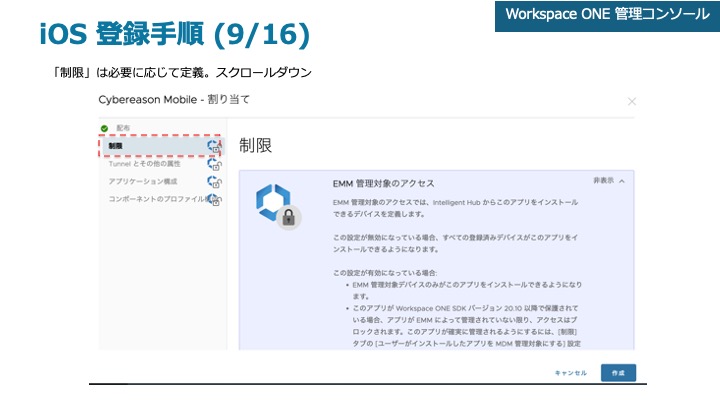Screen dimensions: 720x405
Task: Click the キャンセル link
Action: pos(571,373)
